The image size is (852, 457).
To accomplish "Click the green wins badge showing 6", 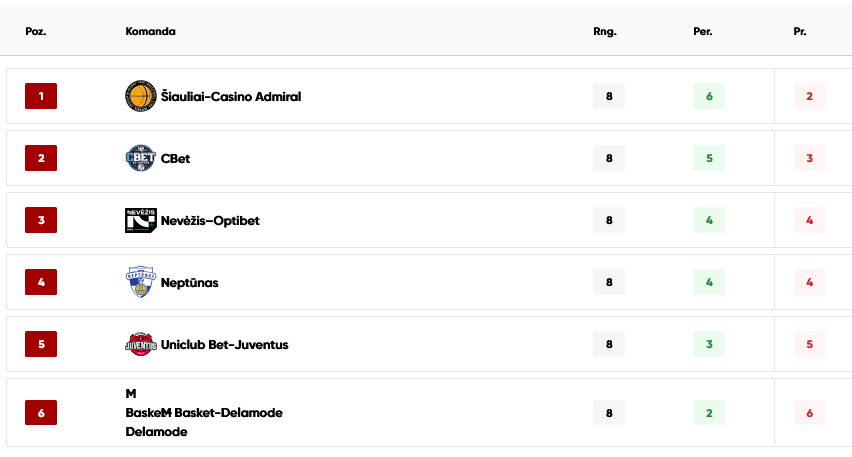I will [709, 96].
